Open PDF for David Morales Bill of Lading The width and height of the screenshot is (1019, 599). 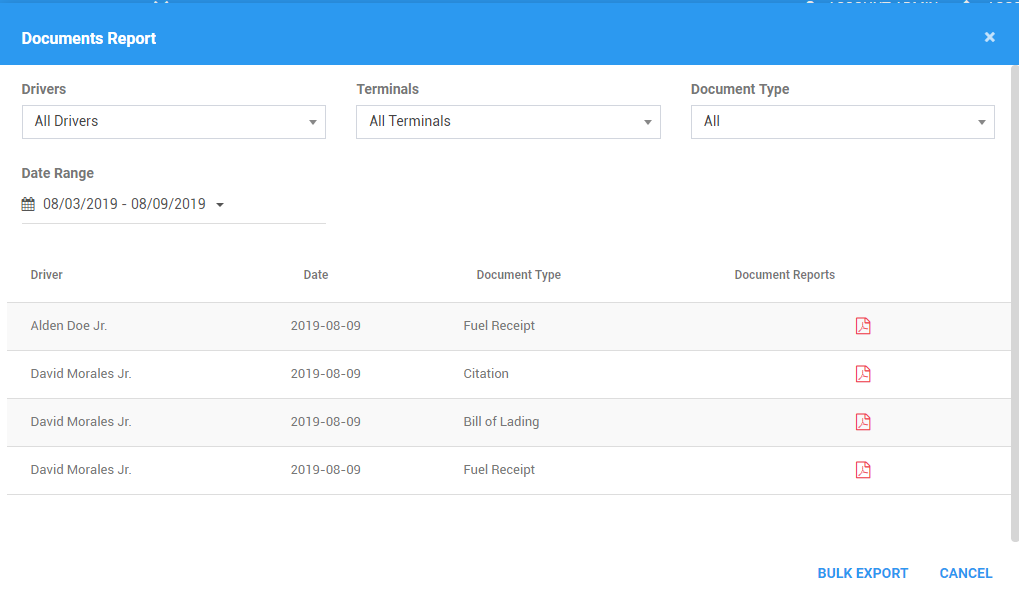click(x=863, y=422)
